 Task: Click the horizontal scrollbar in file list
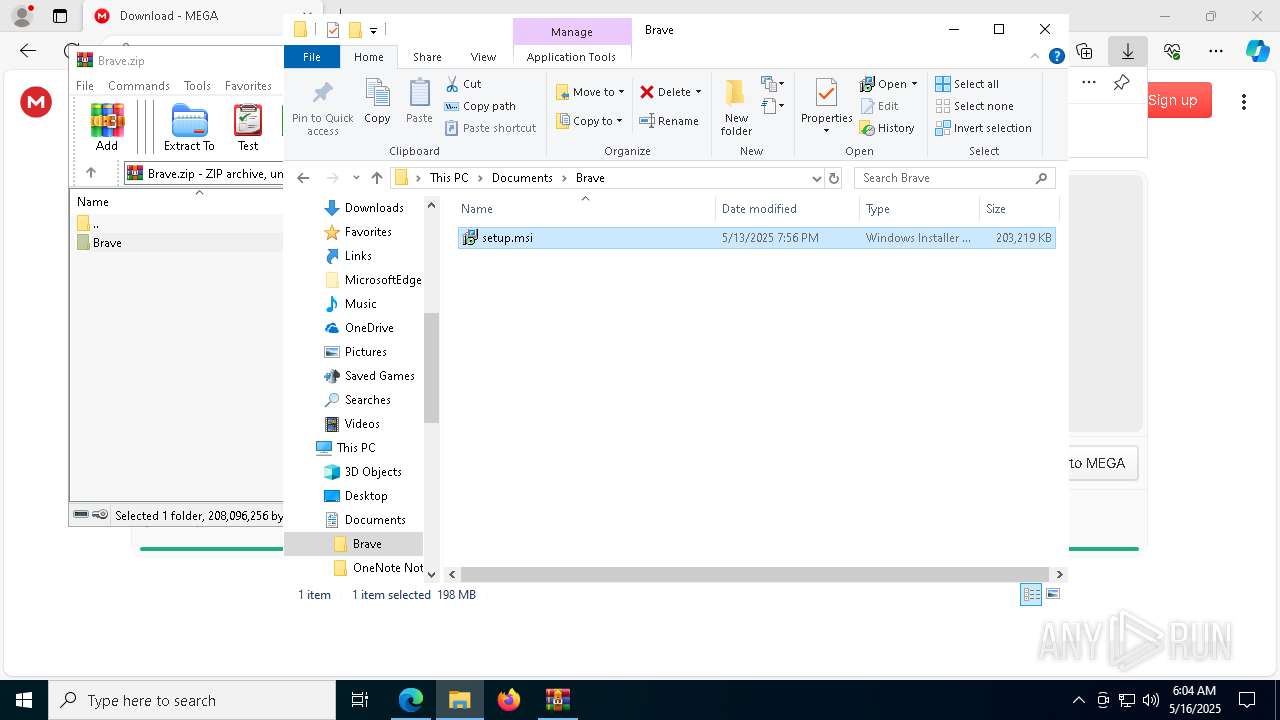click(x=754, y=574)
